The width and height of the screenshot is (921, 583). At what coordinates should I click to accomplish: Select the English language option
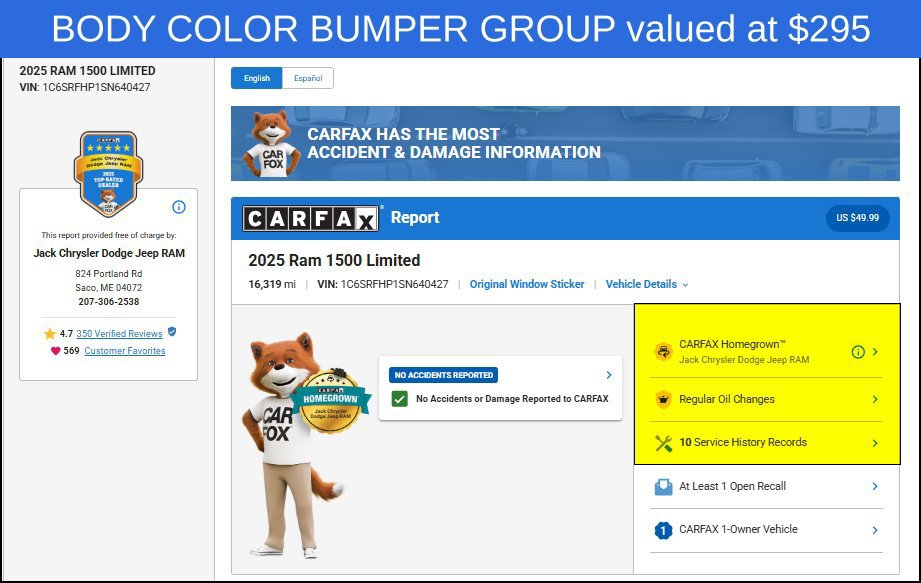(257, 78)
